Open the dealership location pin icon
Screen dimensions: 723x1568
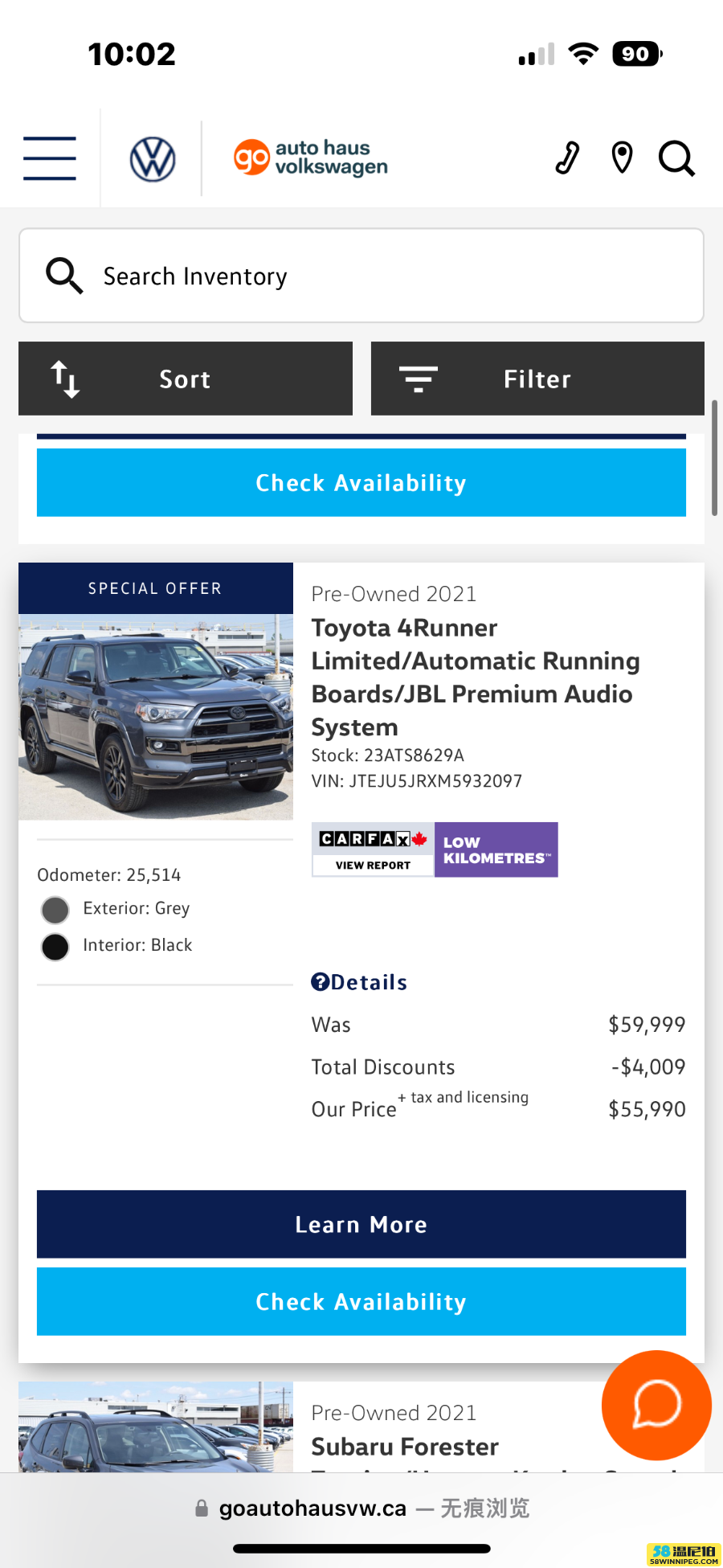point(622,158)
